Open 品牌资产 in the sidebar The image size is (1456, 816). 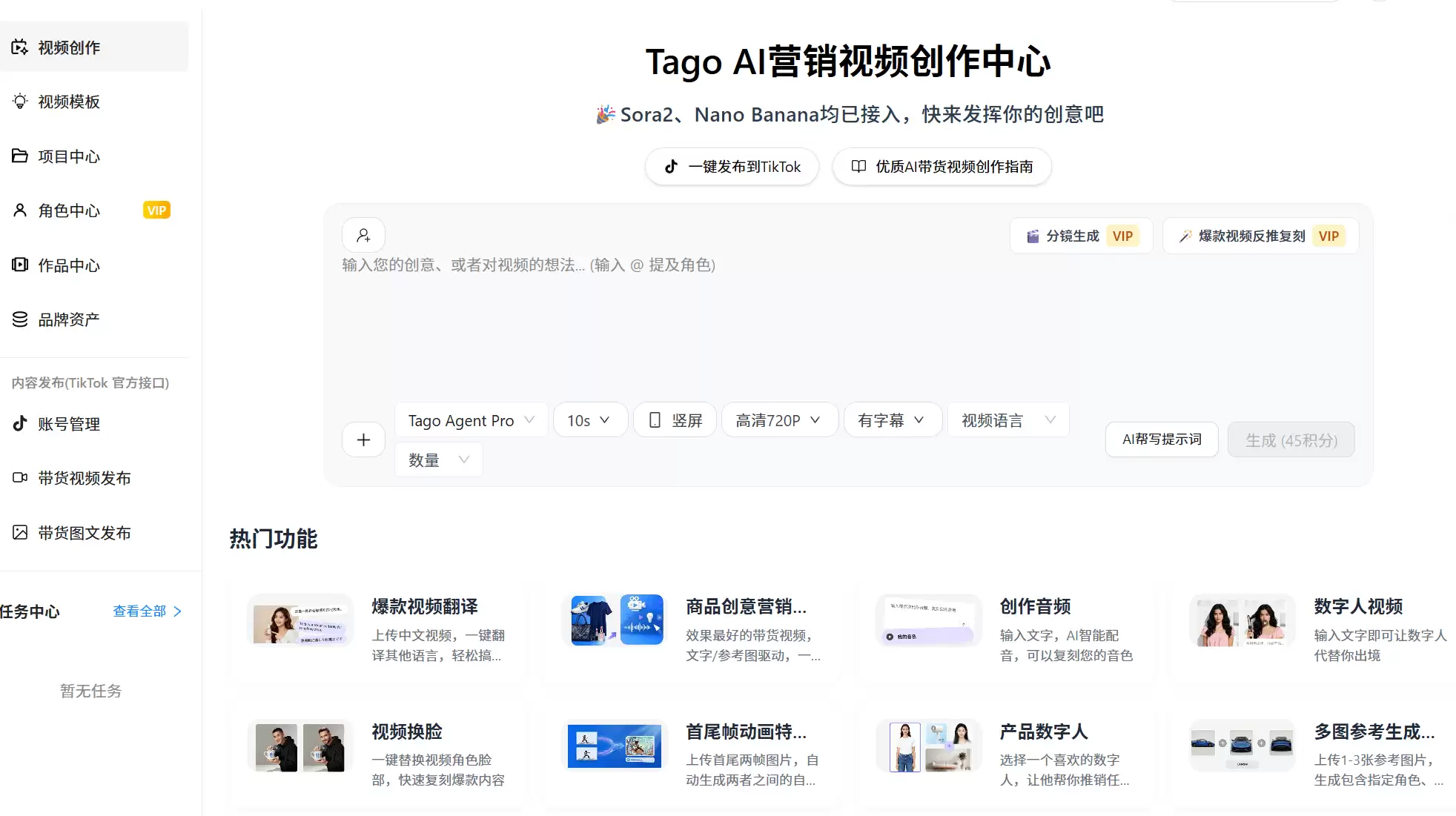94,319
